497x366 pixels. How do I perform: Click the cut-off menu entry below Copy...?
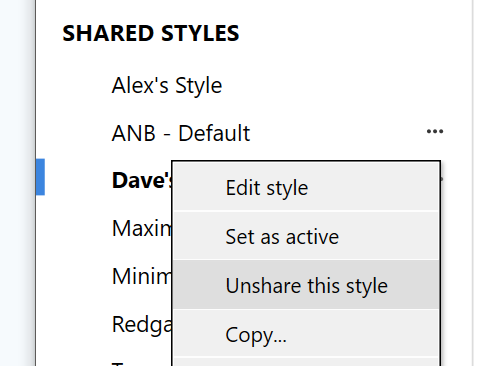[x=306, y=362]
